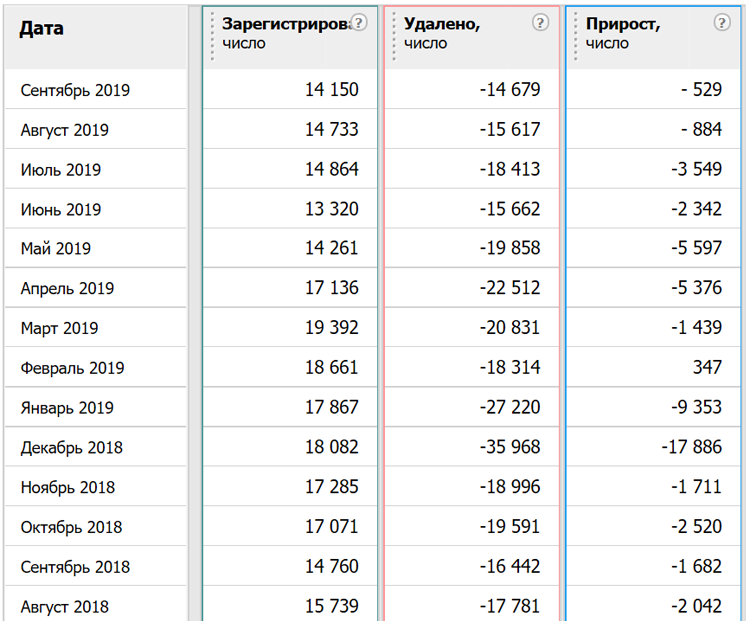Click registered value 19 392 for Март 2019
750x621 pixels.
pos(331,328)
